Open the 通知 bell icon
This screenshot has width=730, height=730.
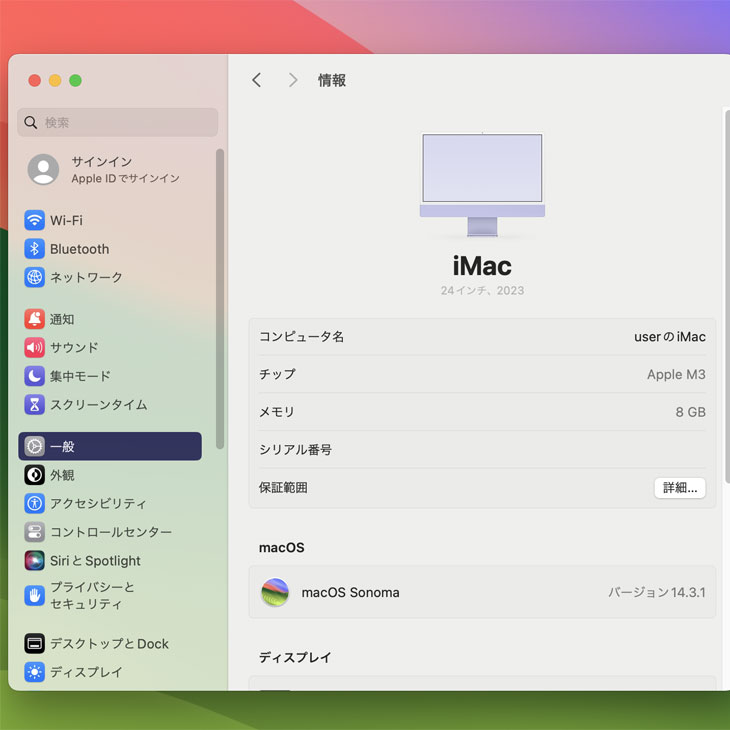pyautogui.click(x=34, y=319)
